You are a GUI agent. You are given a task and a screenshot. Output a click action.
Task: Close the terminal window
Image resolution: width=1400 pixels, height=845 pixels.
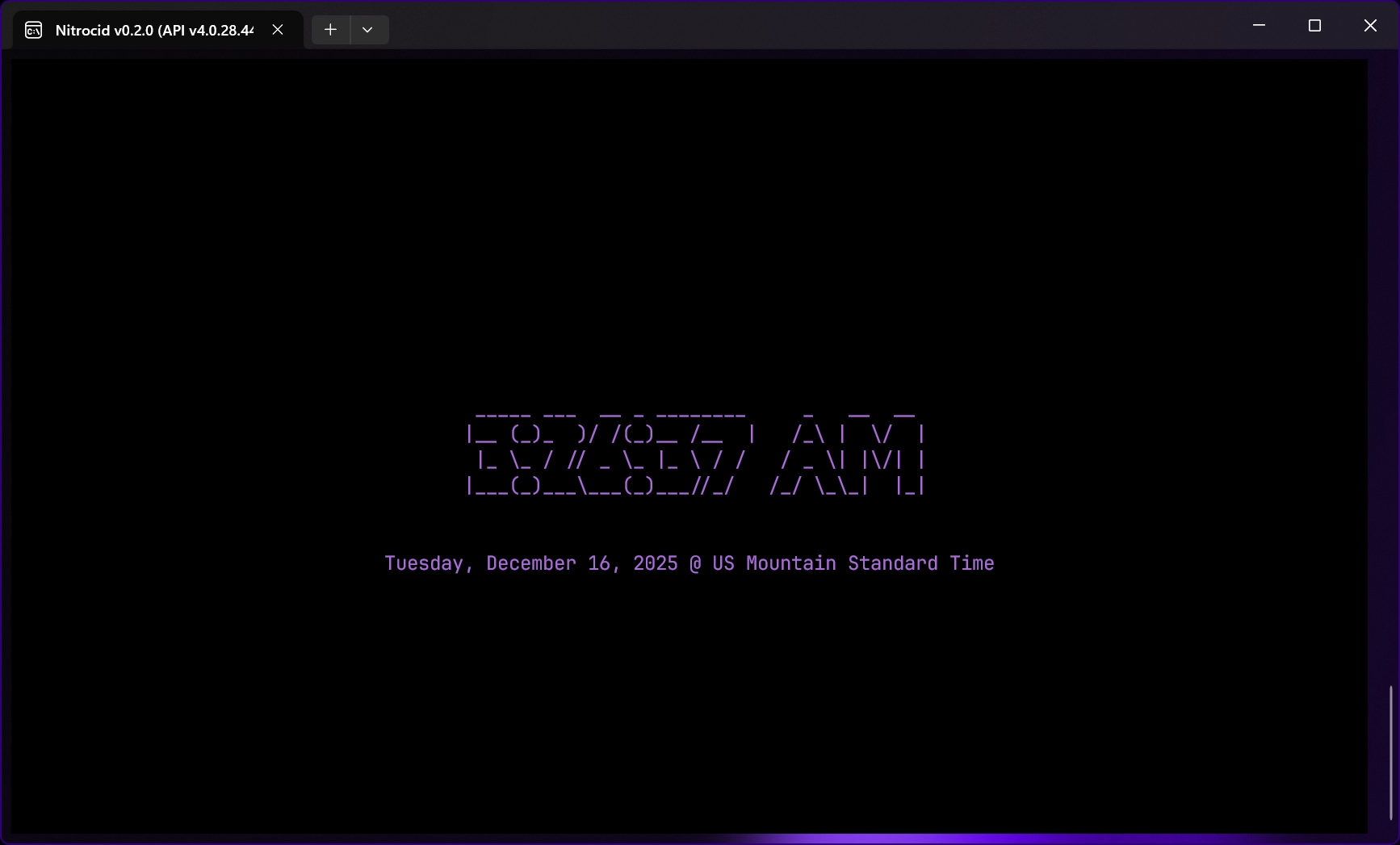(x=1370, y=26)
